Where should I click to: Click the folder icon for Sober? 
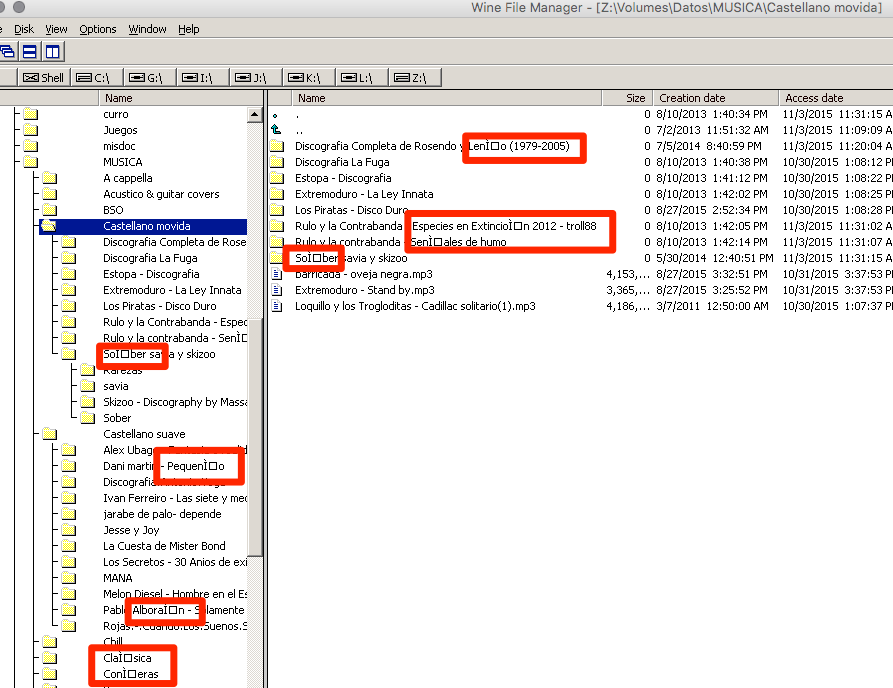pyautogui.click(x=88, y=418)
